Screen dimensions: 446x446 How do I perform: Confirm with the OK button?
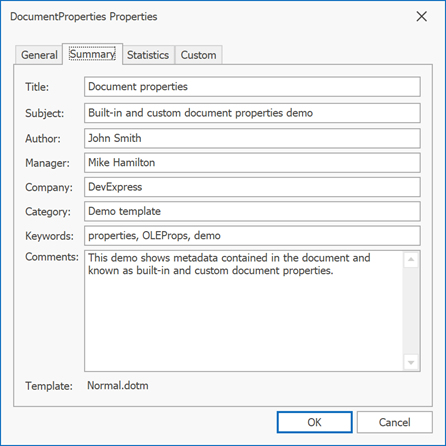click(x=314, y=422)
